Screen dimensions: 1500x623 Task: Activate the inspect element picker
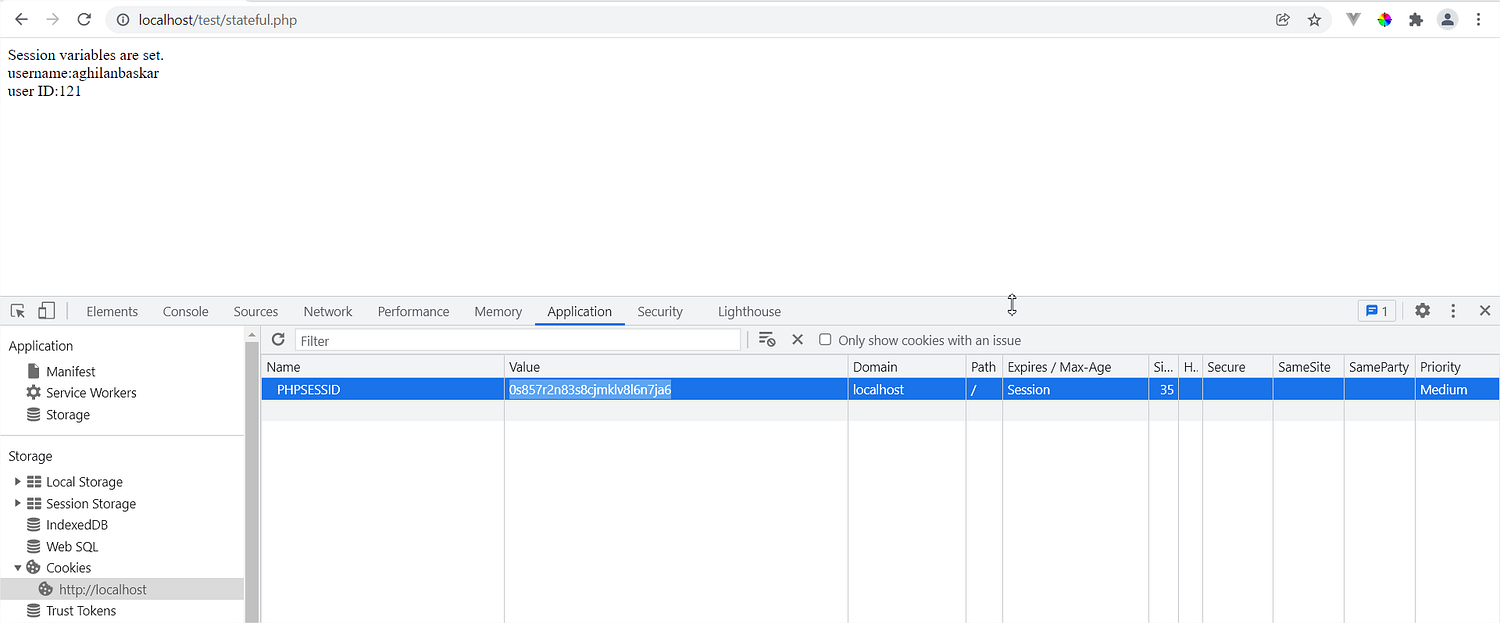[x=17, y=311]
